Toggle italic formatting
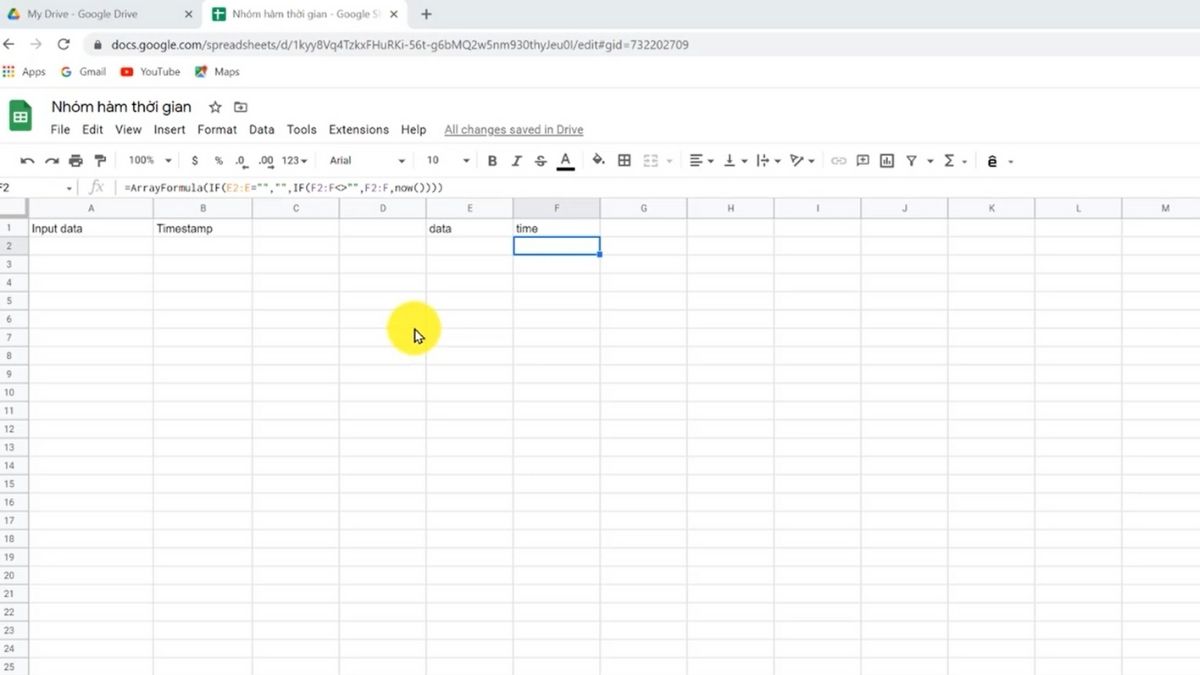The image size is (1200, 675). click(x=517, y=161)
